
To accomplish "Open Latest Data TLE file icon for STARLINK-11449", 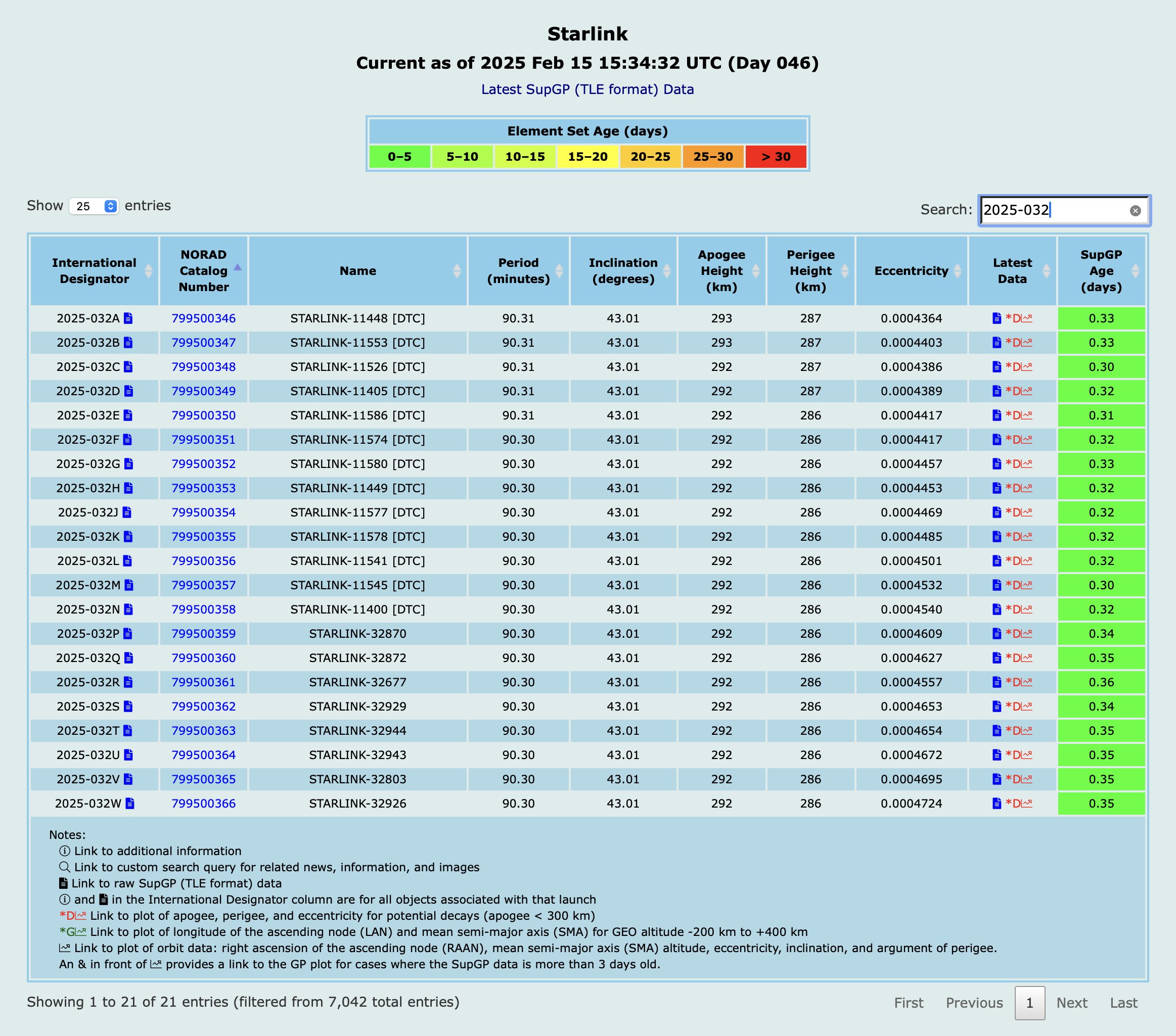I will tap(997, 488).
